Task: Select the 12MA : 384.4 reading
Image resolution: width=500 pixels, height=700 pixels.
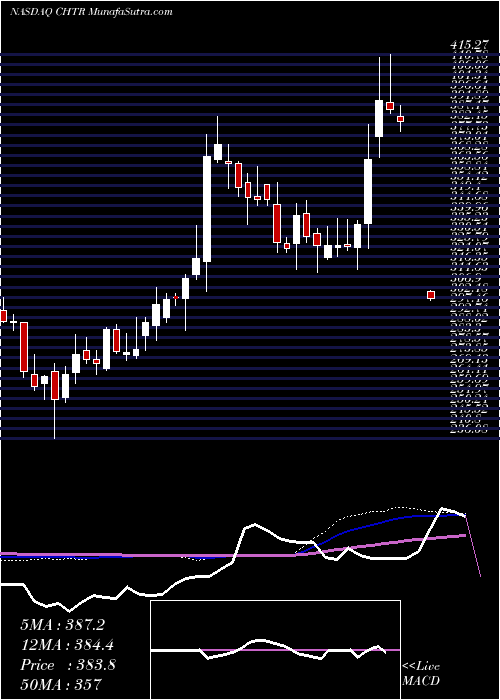Action: 66,646
